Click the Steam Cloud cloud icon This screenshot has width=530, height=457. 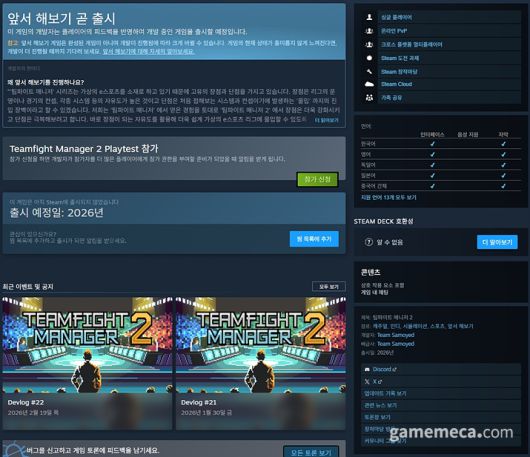pos(369,84)
